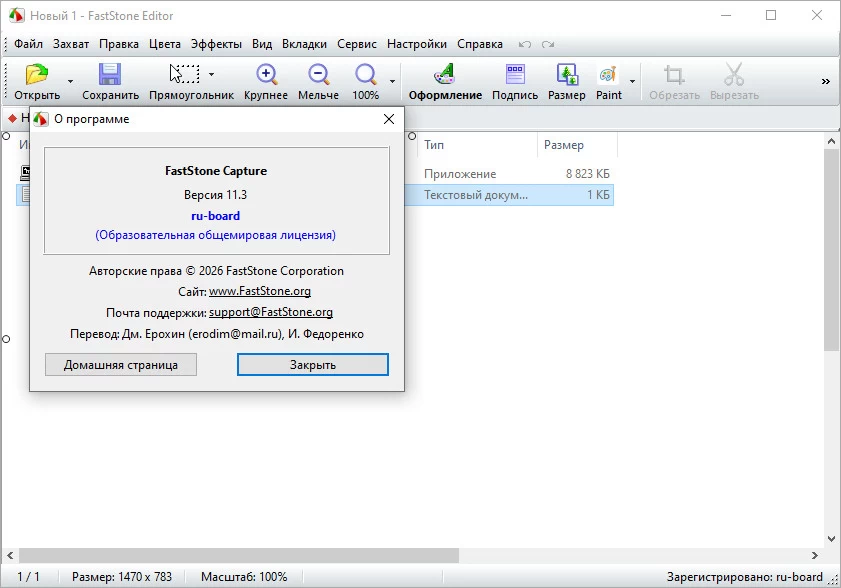Expand the Открыть dropdown arrow
Viewport: 841px width, 588px height.
pyautogui.click(x=70, y=82)
